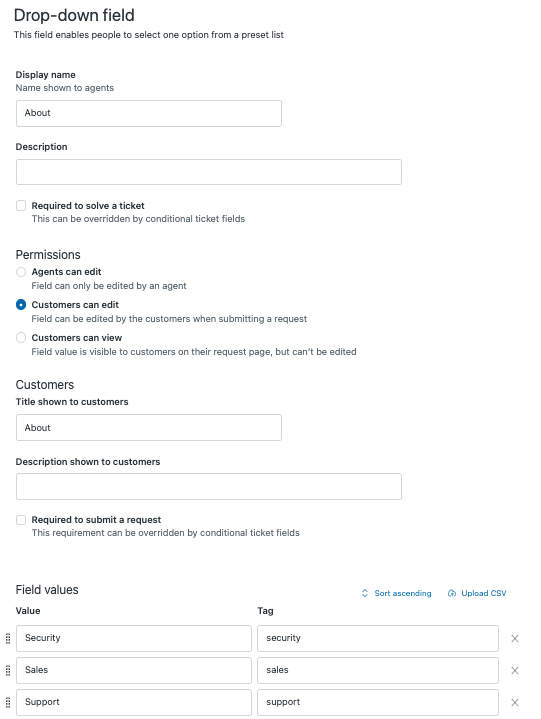Enable Required to submit a request
Image resolution: width=541 pixels, height=719 pixels.
[21, 520]
